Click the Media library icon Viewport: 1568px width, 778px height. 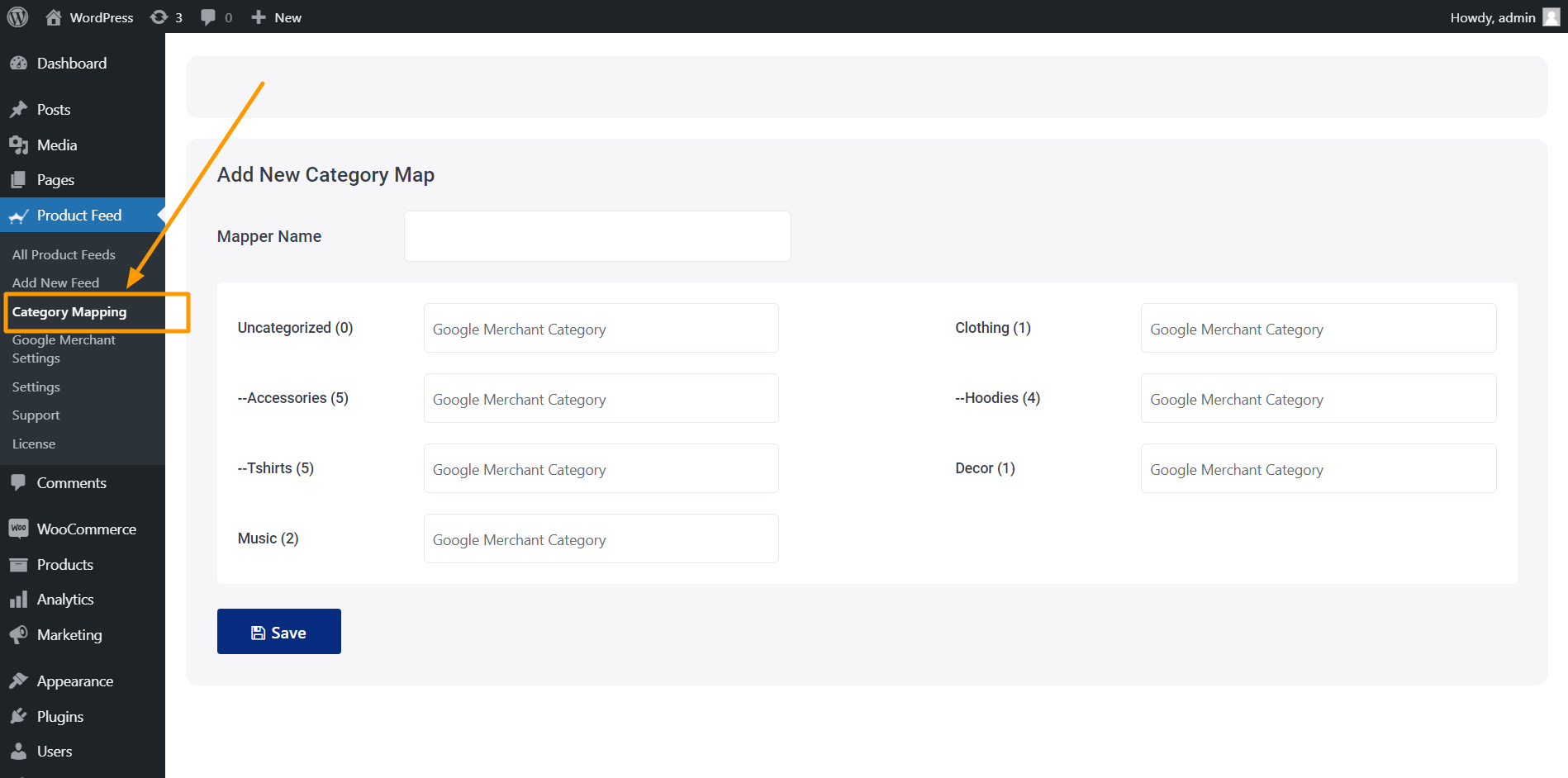click(18, 145)
